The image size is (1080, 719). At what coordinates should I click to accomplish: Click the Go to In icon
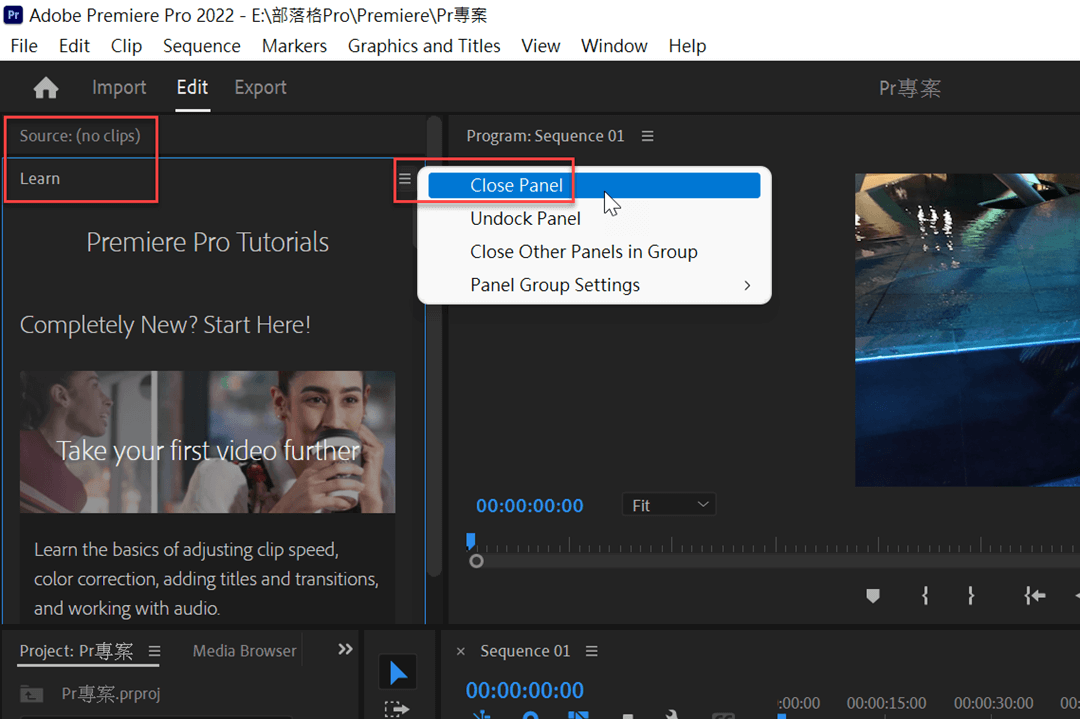[x=1034, y=596]
